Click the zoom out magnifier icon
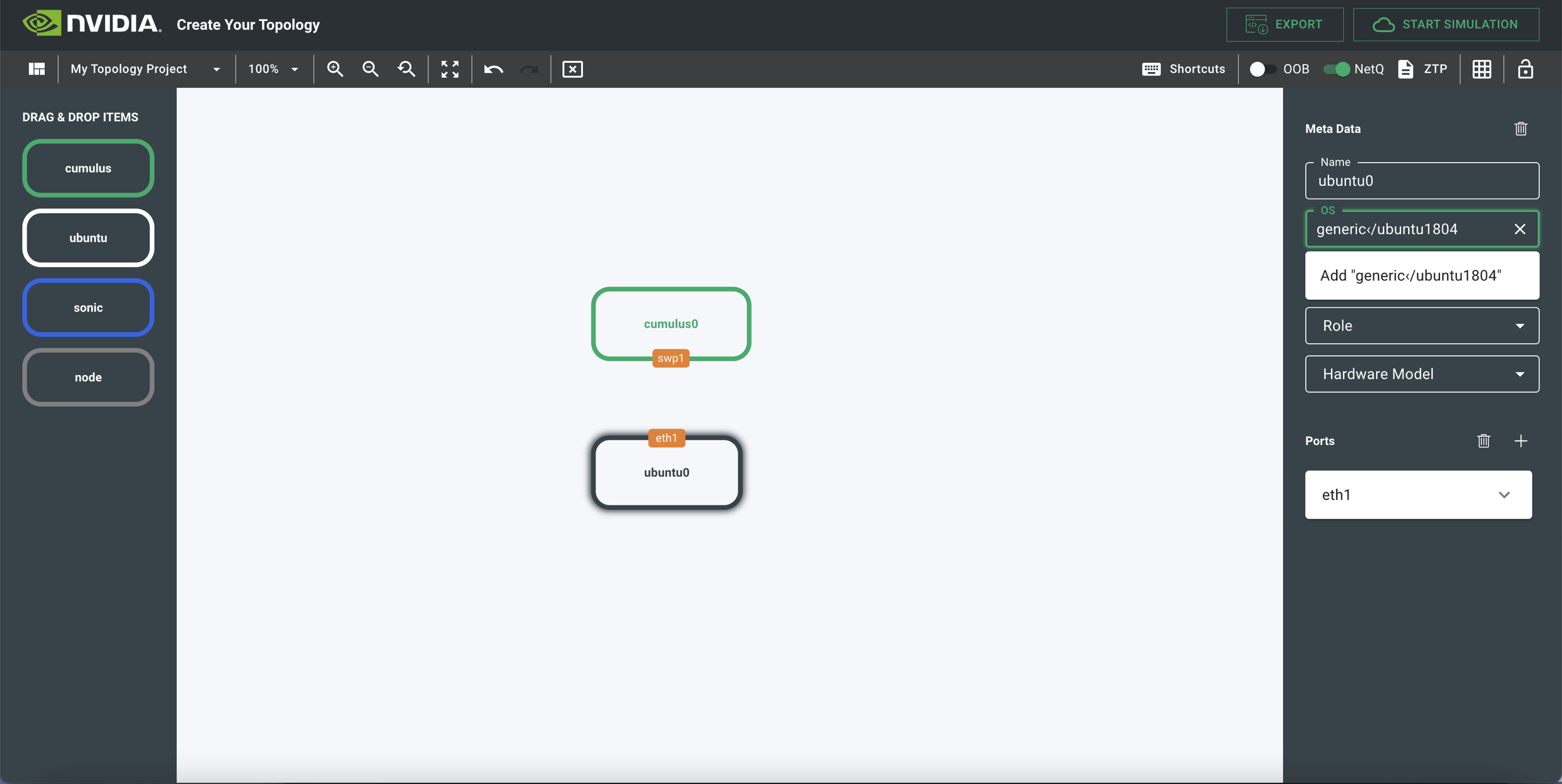 370,69
